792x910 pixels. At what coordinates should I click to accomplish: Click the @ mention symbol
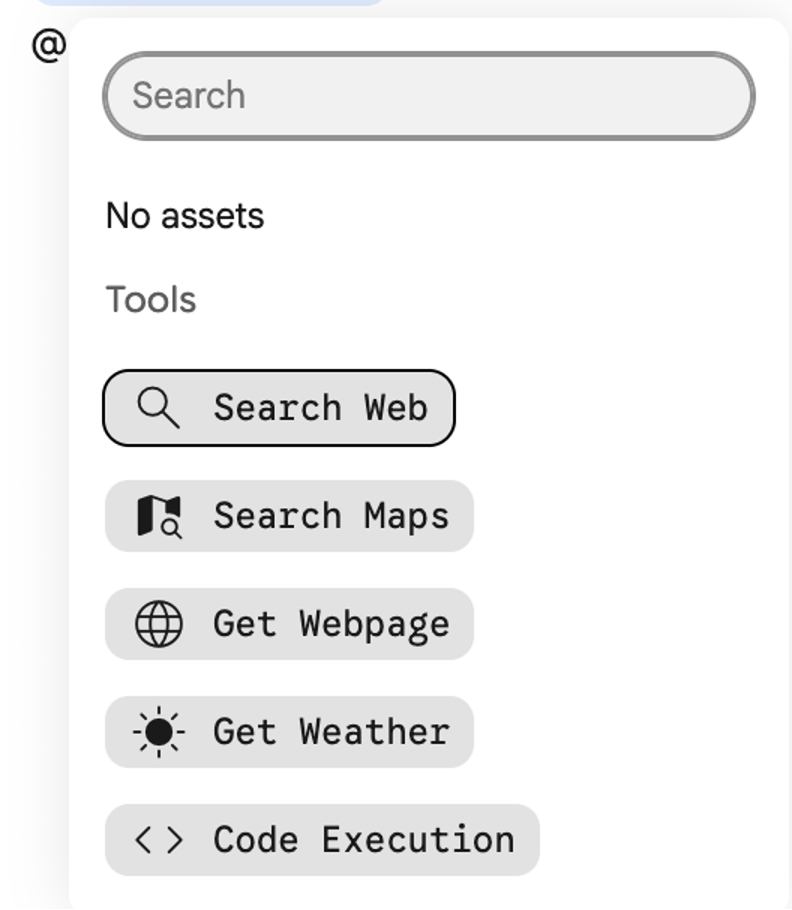click(x=49, y=46)
